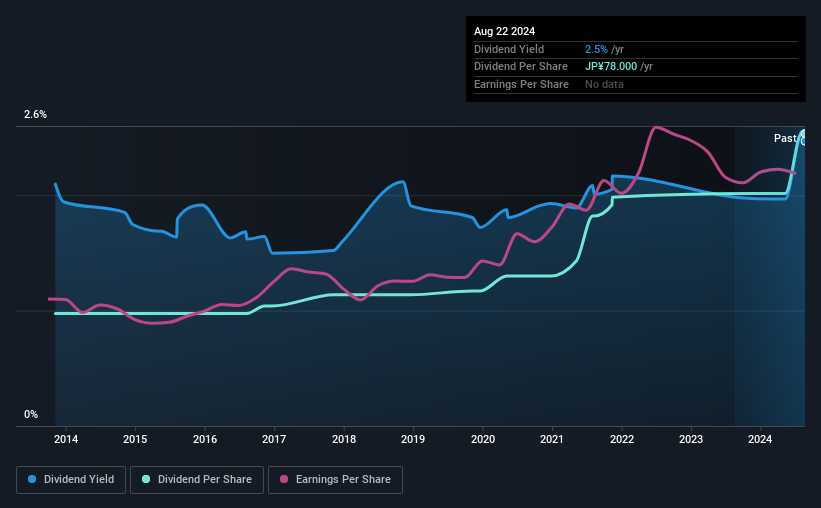
Task: Click the Earnings Per Share row label in tooltip
Action: [x=521, y=85]
